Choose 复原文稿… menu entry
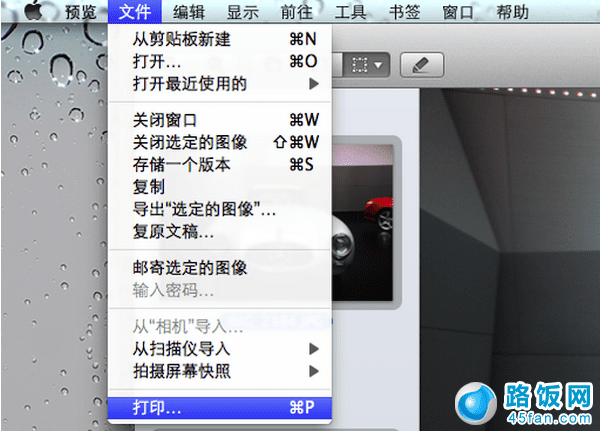Viewport: 600px width, 431px height. point(220,231)
